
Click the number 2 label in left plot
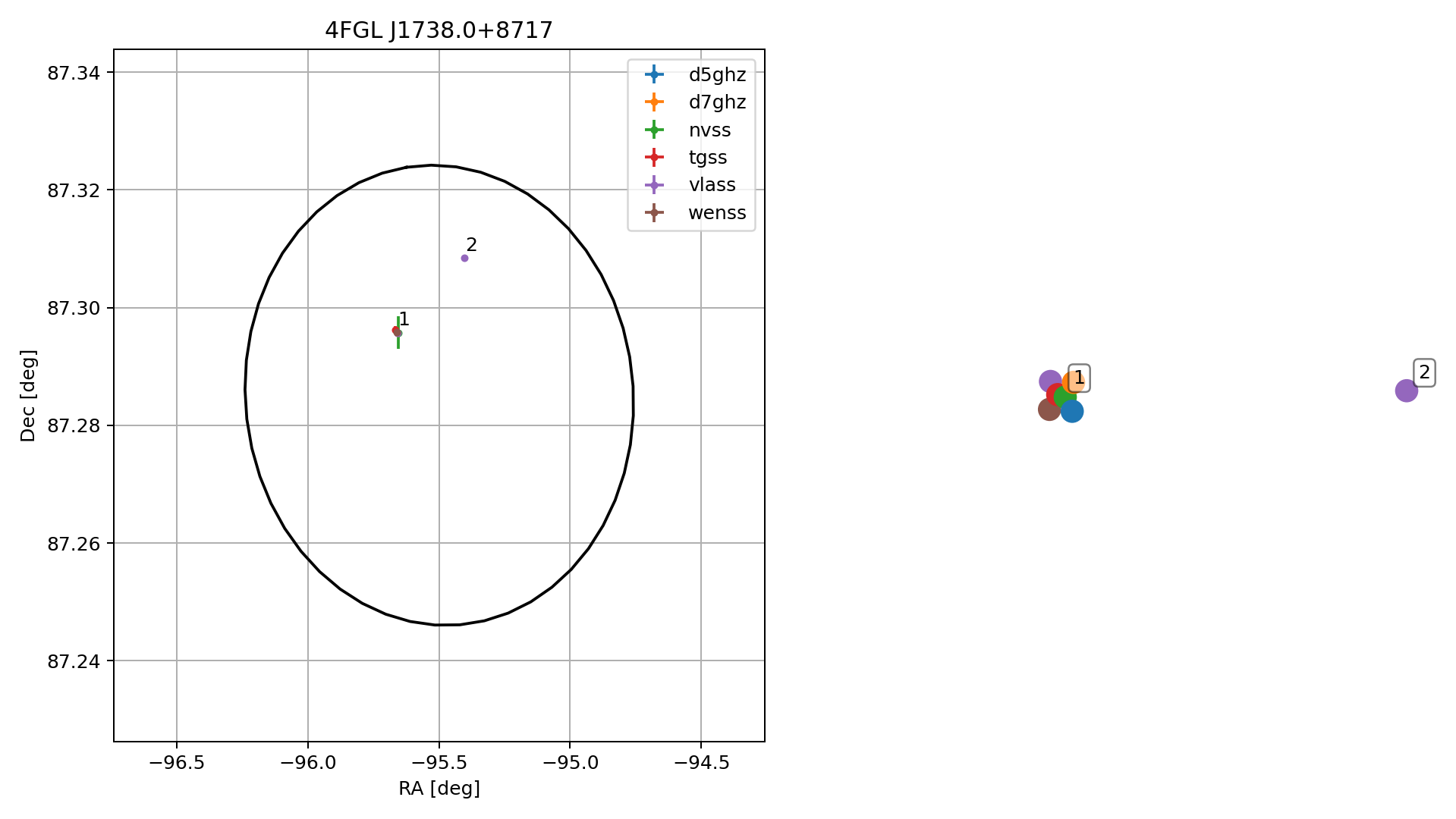(471, 245)
